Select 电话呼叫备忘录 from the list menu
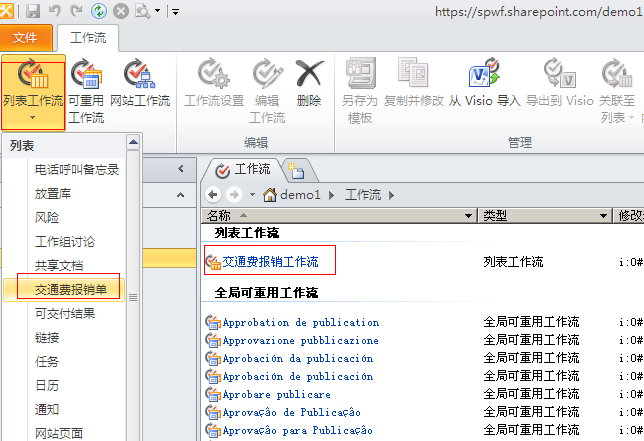This screenshot has height=441, width=644. coord(64,170)
